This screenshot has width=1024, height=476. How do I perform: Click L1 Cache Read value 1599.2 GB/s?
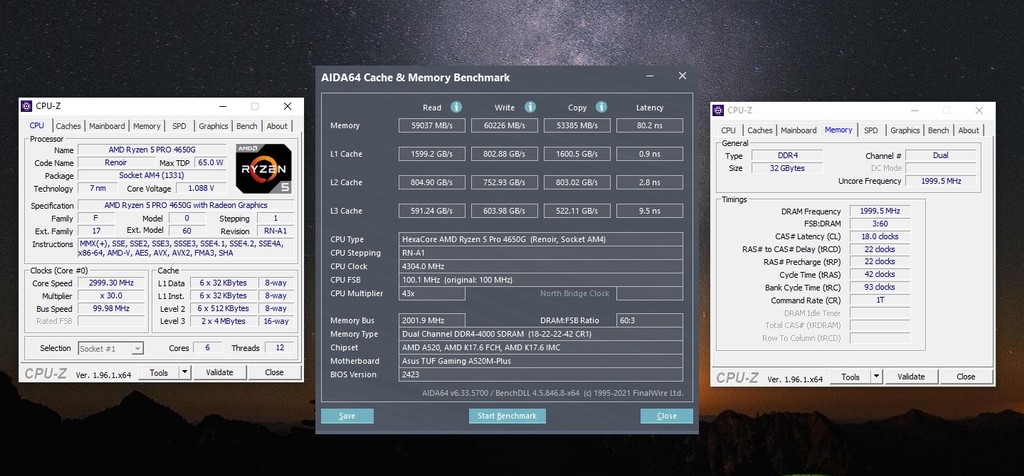pyautogui.click(x=432, y=154)
